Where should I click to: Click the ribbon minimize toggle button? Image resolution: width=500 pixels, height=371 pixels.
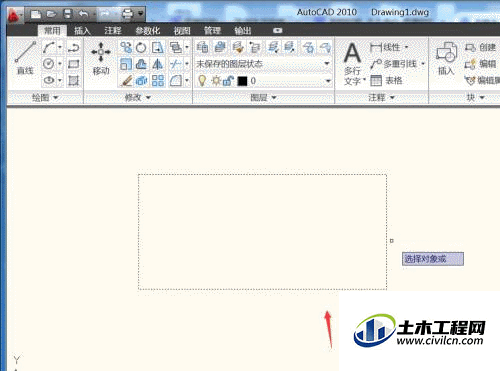(277, 31)
